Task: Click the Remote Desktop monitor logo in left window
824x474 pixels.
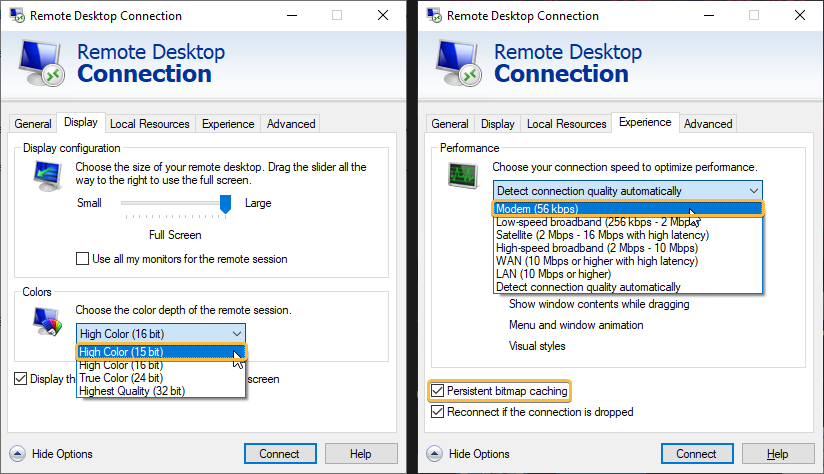Action: 42,63
